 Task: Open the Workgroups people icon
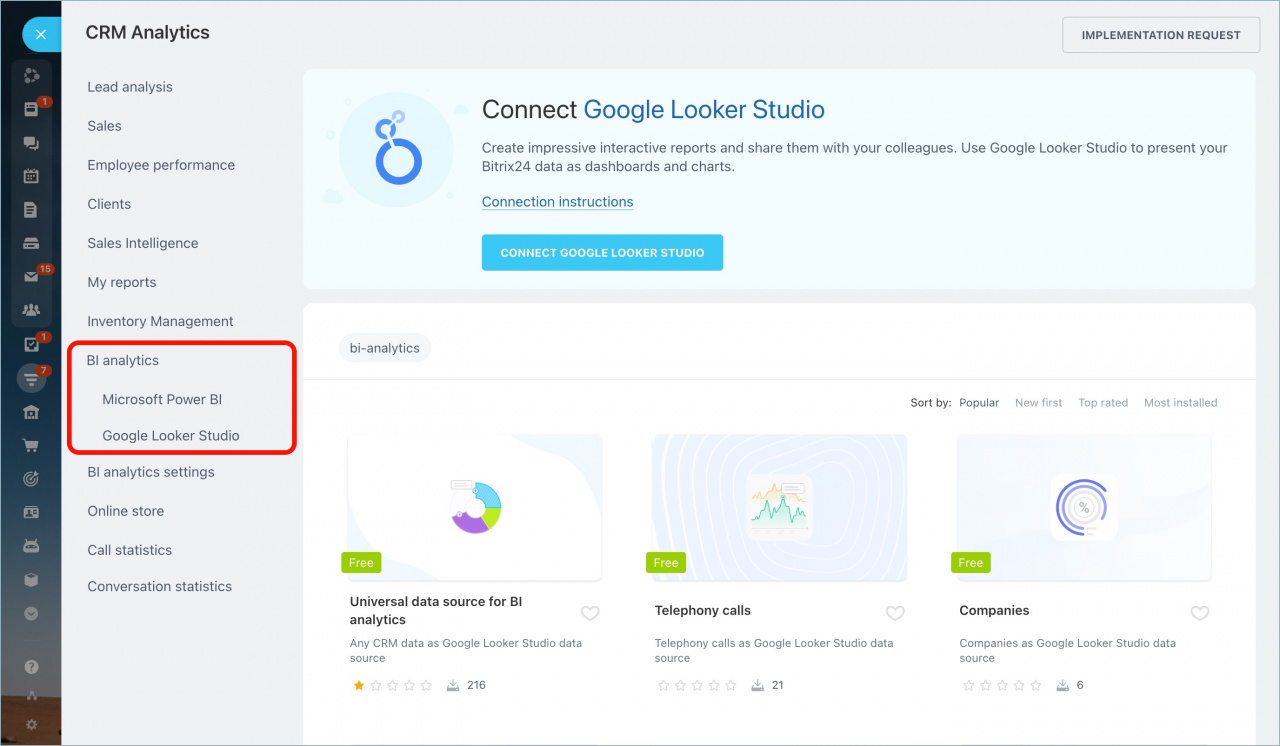[x=31, y=310]
